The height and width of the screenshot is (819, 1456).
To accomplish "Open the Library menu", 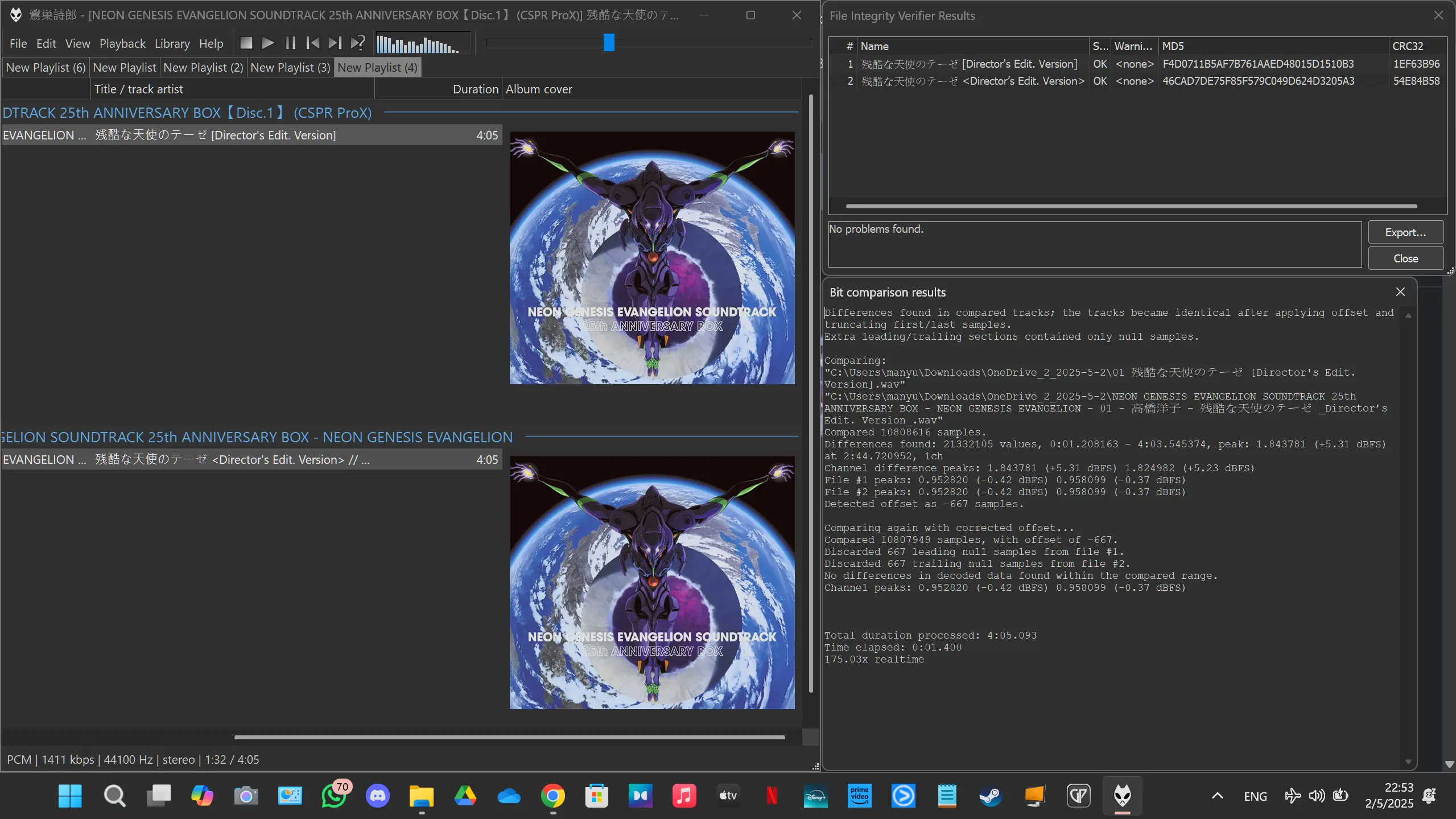I will (172, 44).
